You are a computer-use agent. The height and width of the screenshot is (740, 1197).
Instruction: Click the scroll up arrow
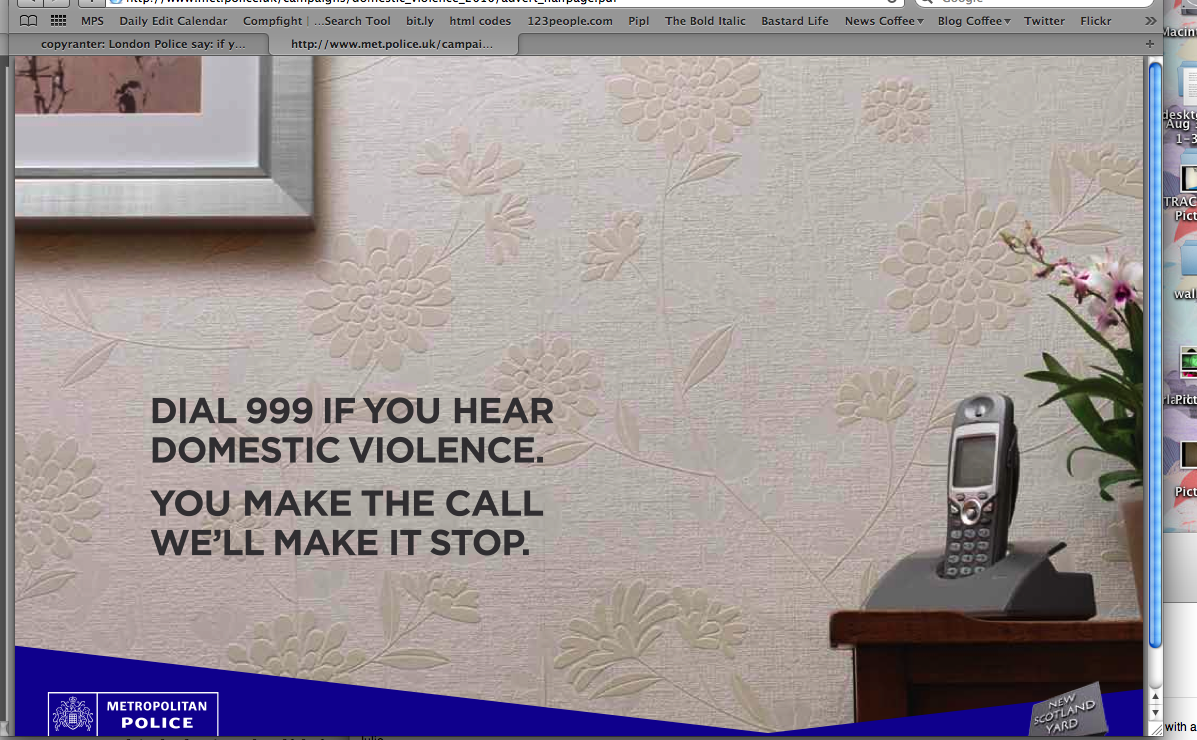1155,696
